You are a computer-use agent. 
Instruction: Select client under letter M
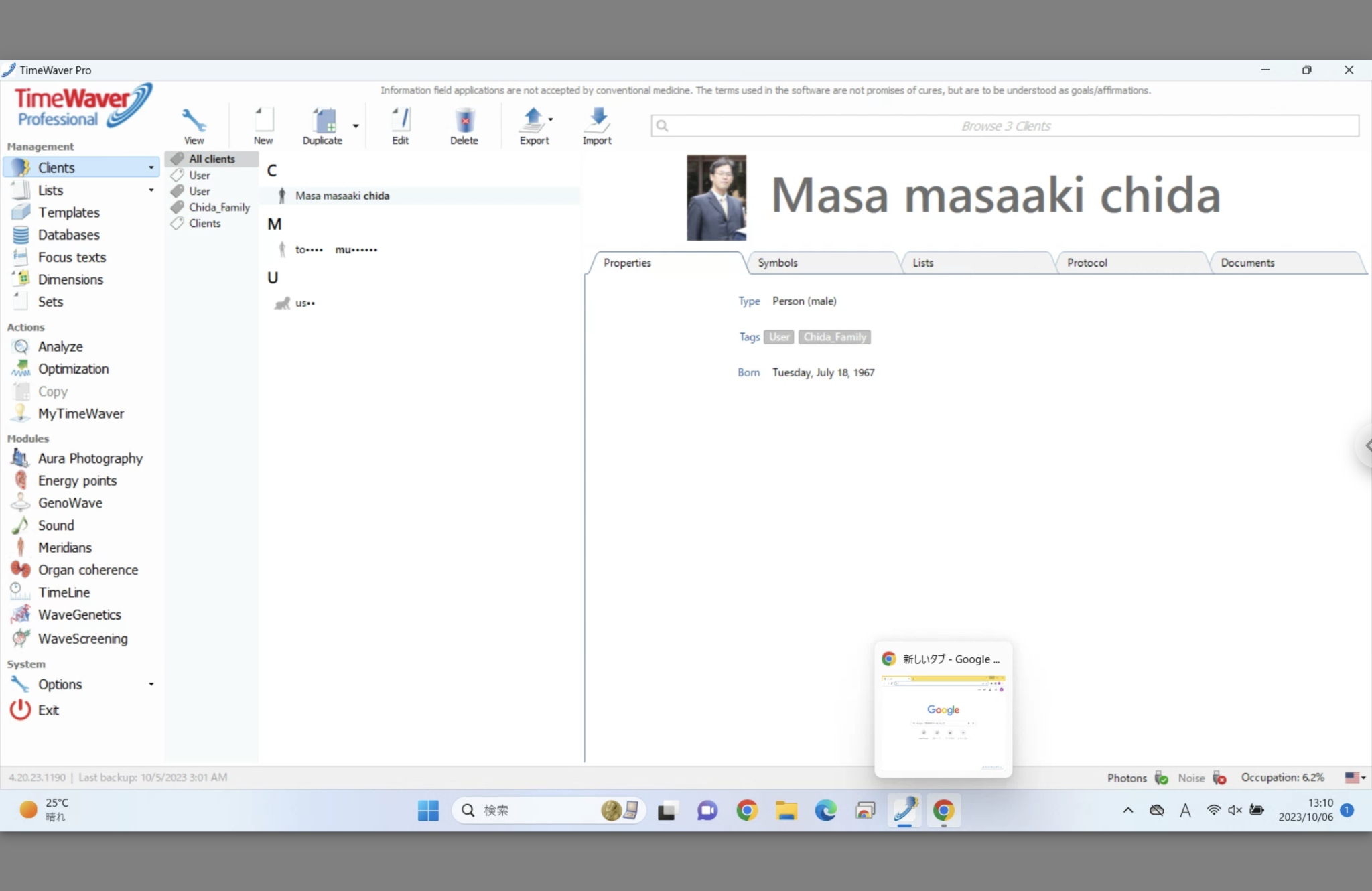tap(336, 249)
